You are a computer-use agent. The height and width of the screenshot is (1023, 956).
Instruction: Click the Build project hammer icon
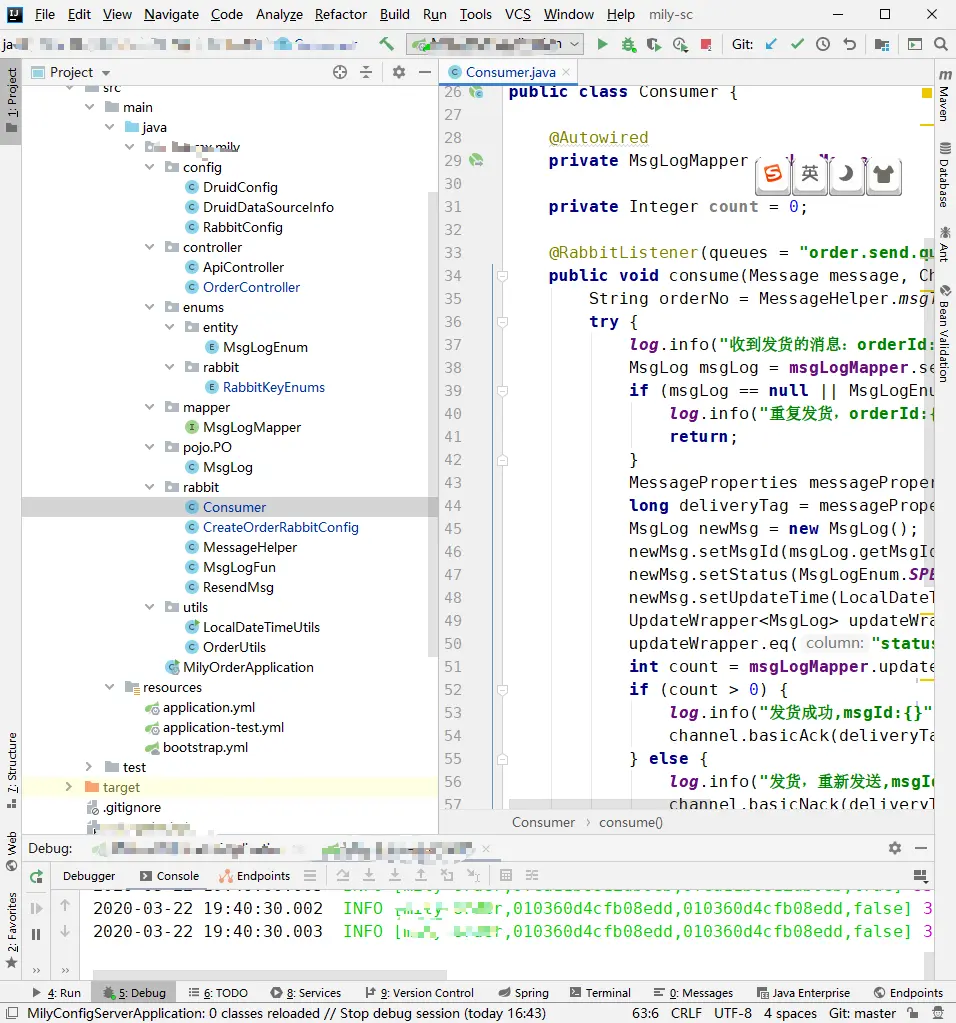(x=386, y=44)
